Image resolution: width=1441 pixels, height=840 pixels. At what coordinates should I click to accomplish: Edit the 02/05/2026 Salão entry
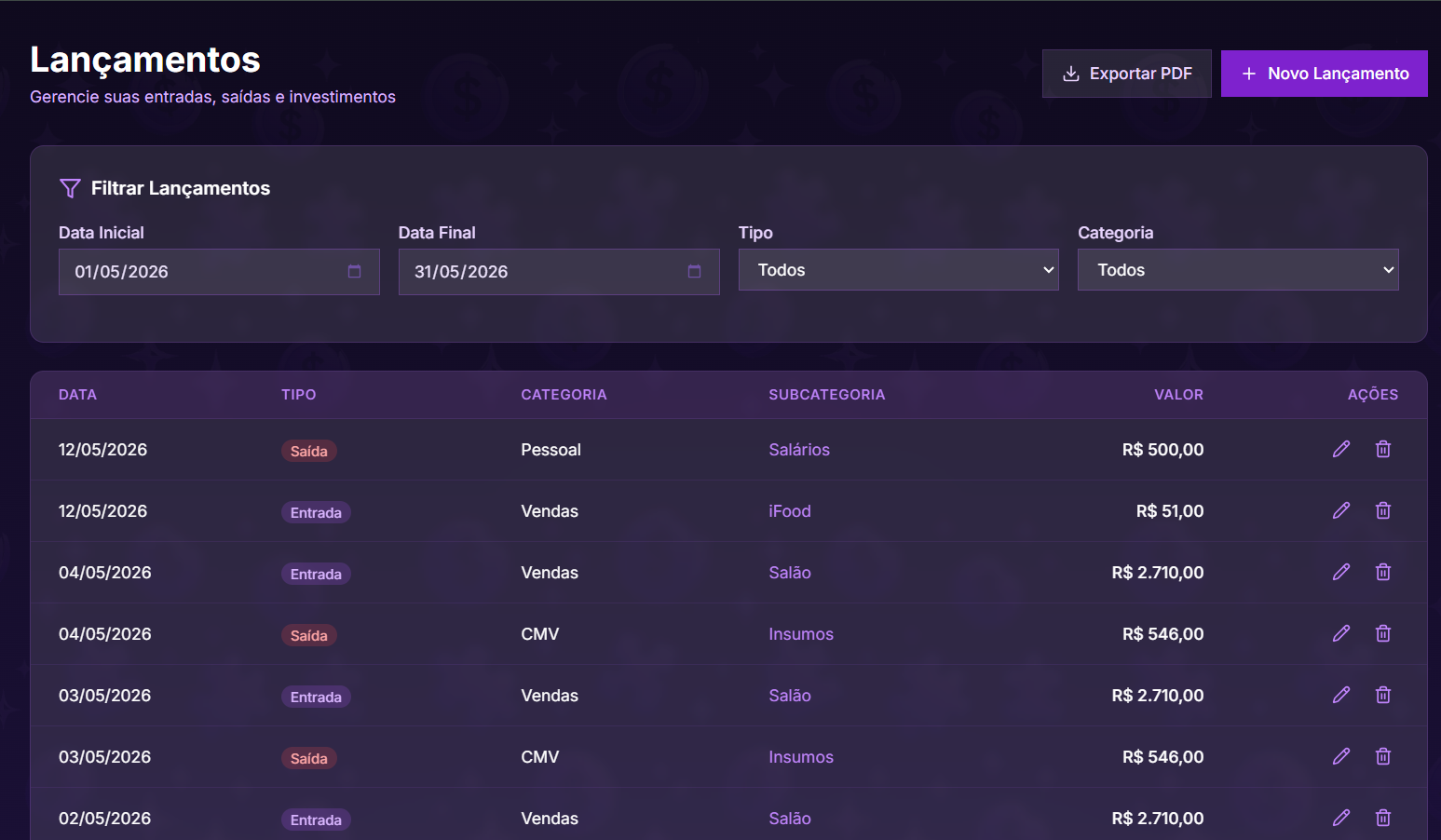pos(1341,818)
